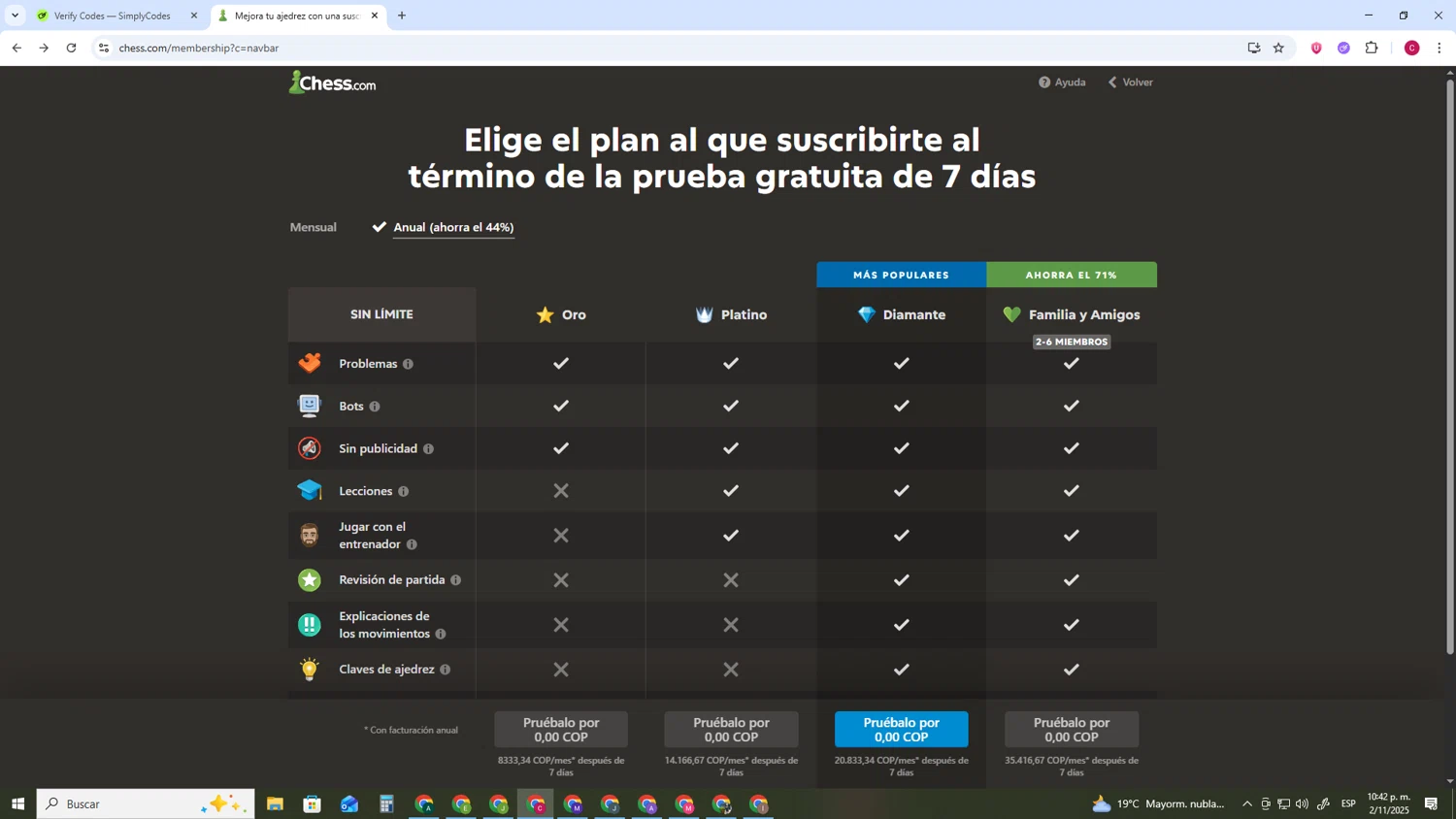The image size is (1456, 819).
Task: Start the Familia y Amigos trial button
Action: coord(1072,730)
